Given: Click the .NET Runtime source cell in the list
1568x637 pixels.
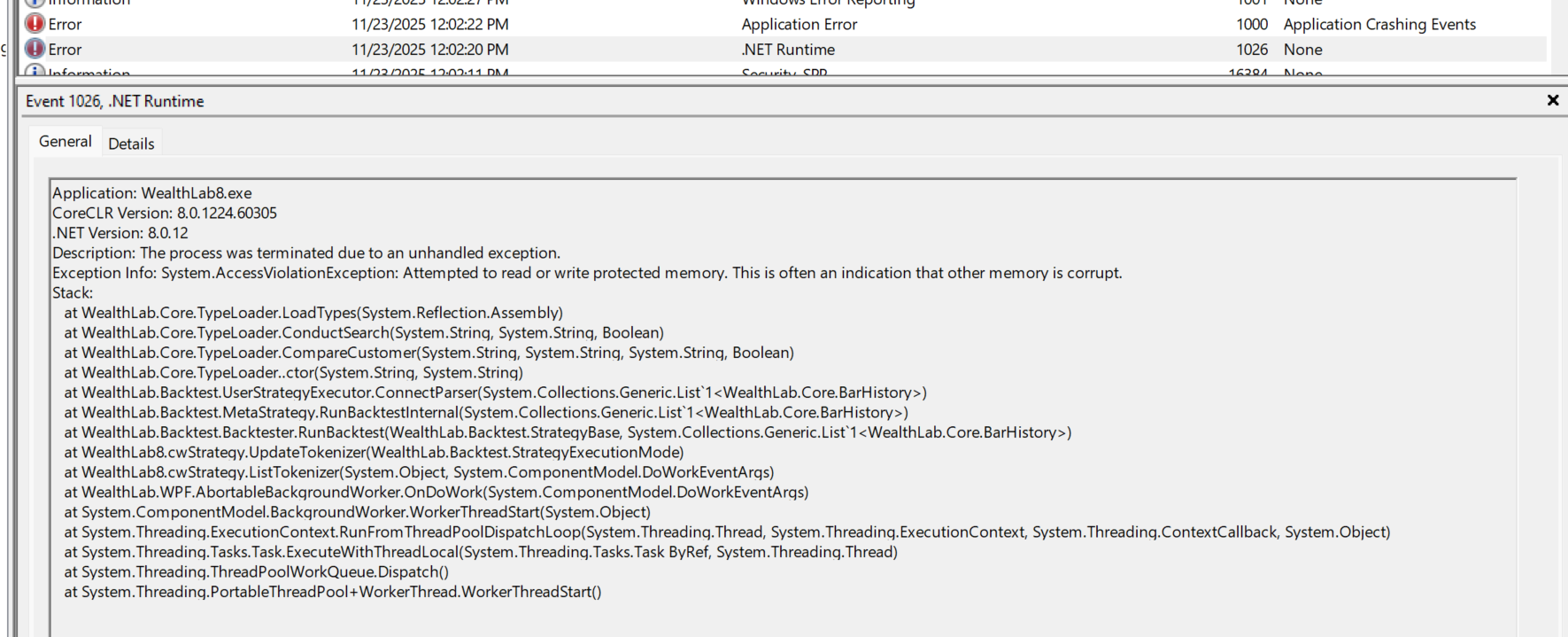Looking at the screenshot, I should pos(788,50).
